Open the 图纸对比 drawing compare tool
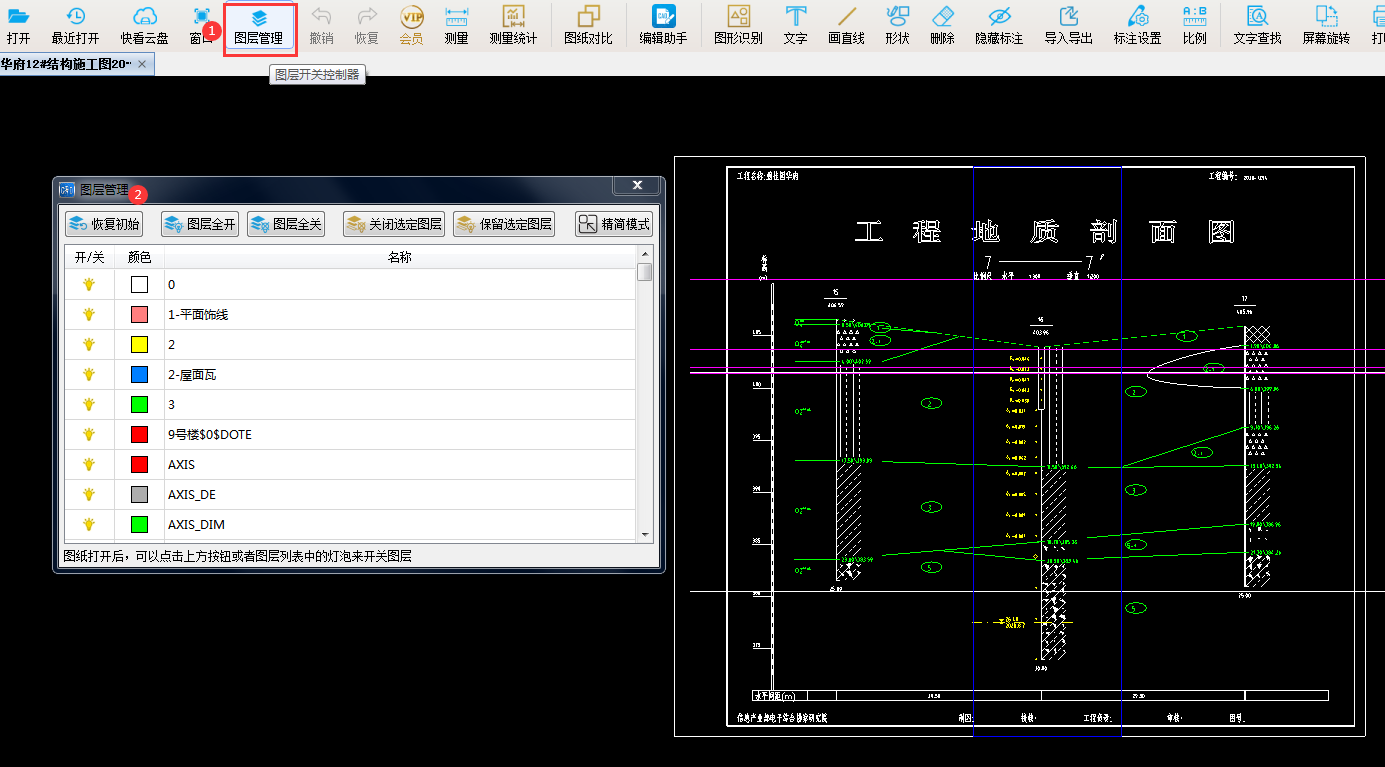The height and width of the screenshot is (767, 1385). tap(588, 25)
